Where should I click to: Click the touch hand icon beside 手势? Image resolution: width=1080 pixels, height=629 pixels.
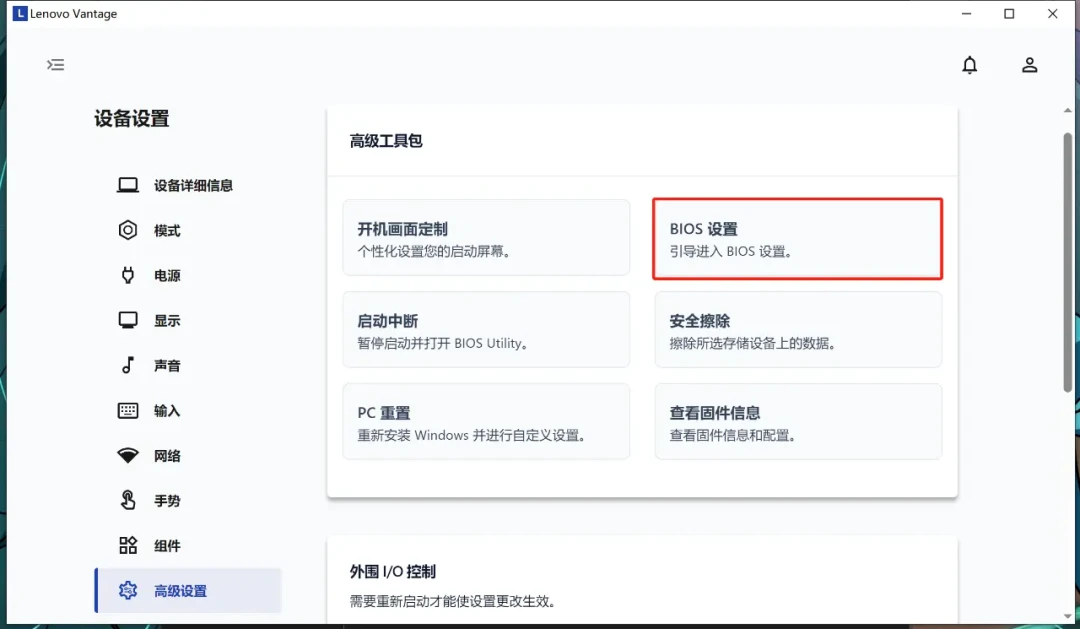[x=127, y=500]
